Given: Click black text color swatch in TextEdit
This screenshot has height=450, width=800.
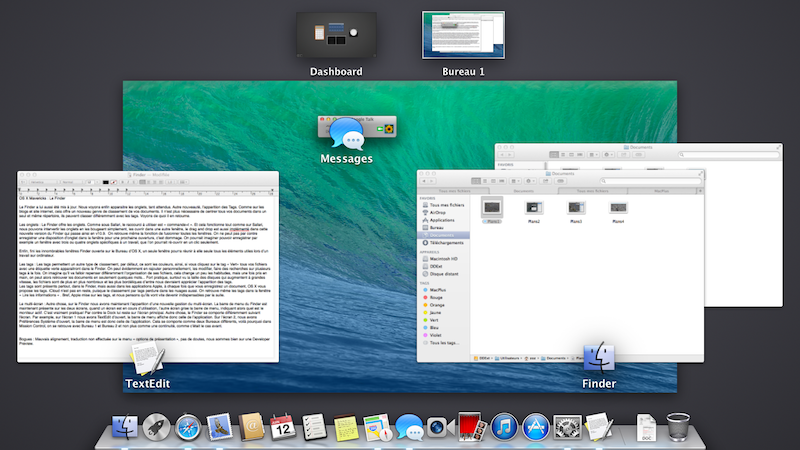Looking at the screenshot, I should 105,182.
